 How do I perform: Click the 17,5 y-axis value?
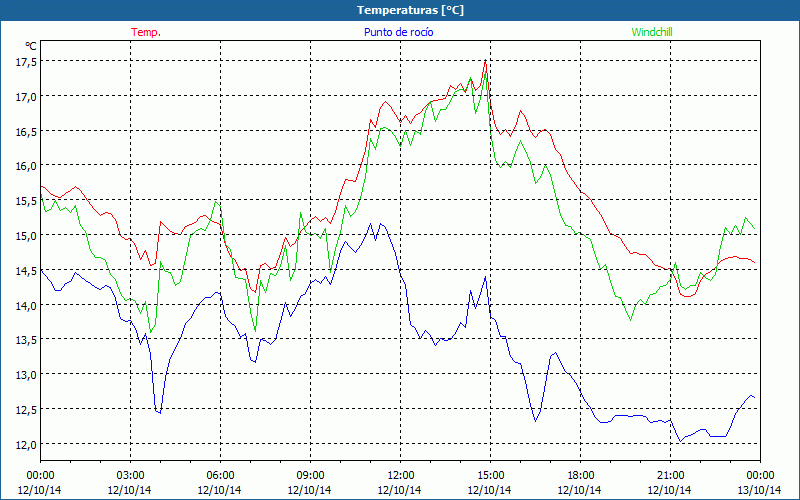26,61
